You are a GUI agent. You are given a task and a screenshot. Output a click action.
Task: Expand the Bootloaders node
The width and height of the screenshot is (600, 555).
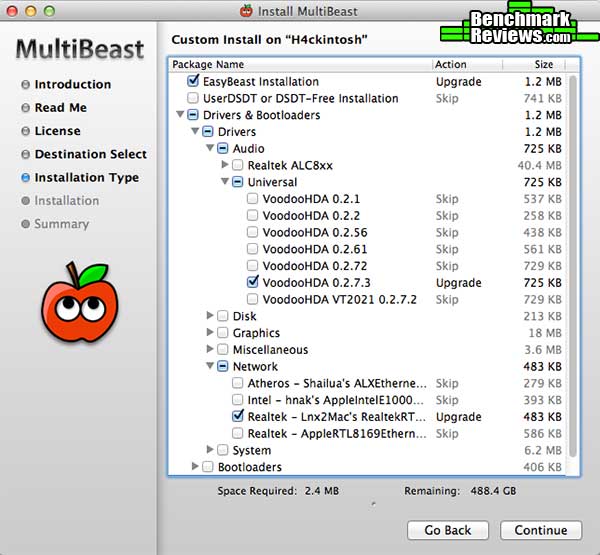click(195, 466)
